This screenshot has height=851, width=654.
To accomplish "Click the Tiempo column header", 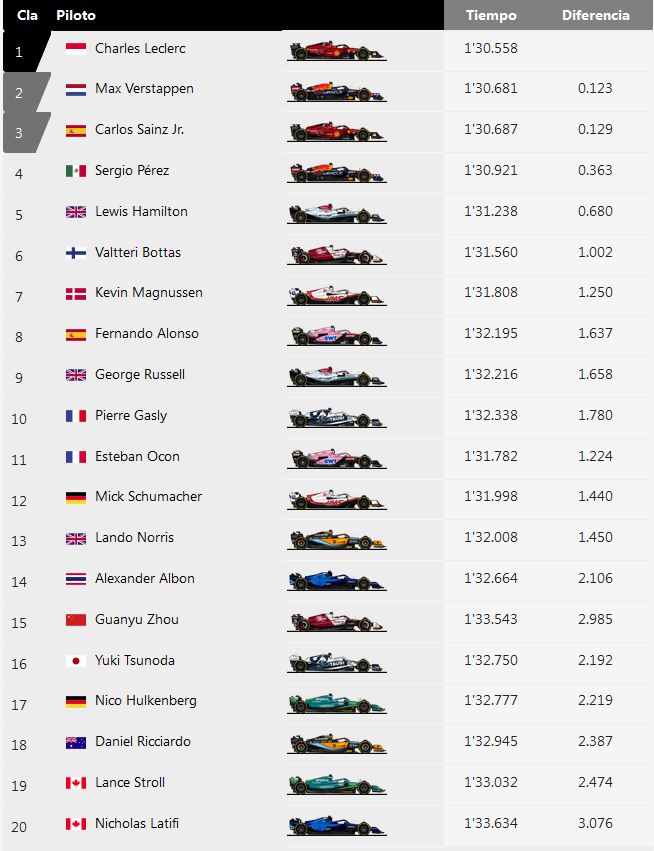I will (x=491, y=15).
